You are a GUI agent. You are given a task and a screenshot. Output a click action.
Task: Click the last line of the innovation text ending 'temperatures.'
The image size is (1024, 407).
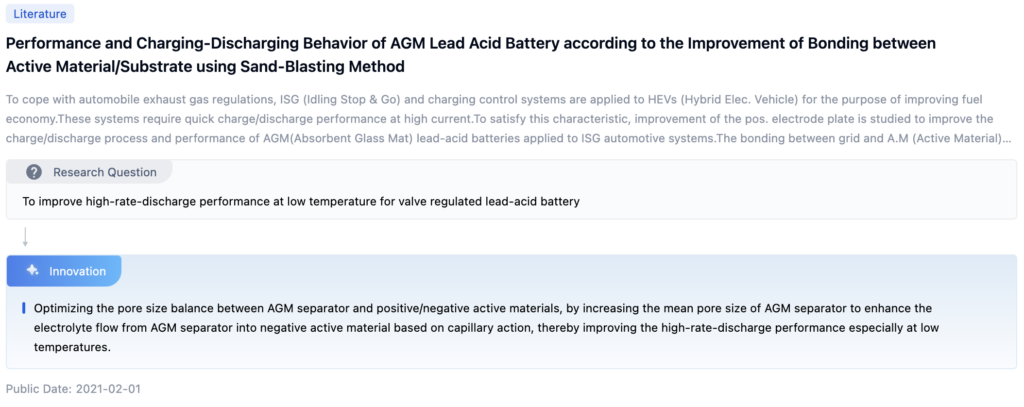coord(72,347)
